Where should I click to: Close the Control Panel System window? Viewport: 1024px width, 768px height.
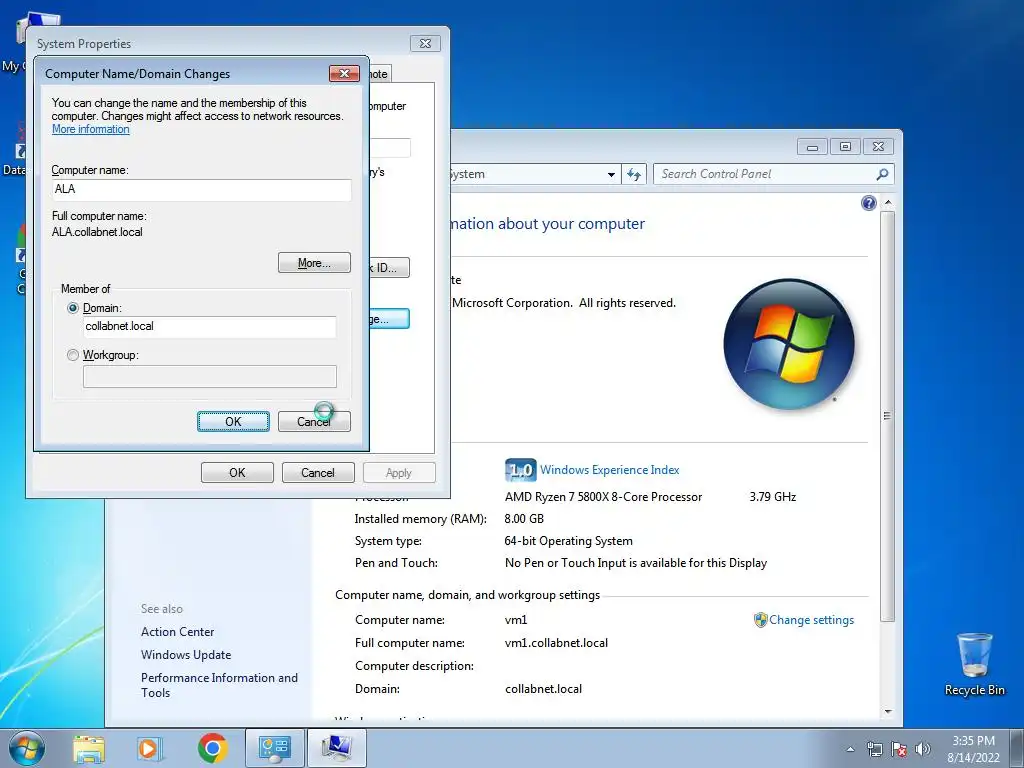pyautogui.click(x=878, y=146)
